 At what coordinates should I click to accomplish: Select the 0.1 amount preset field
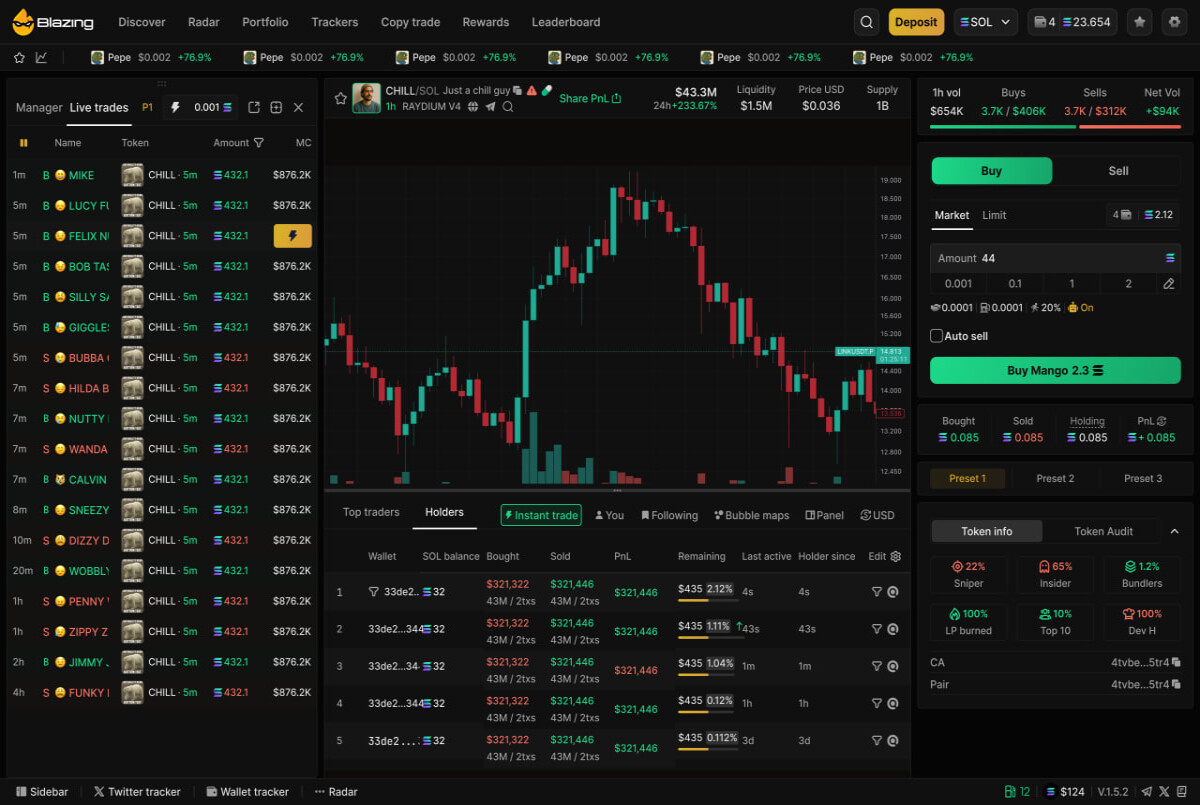click(x=1014, y=283)
